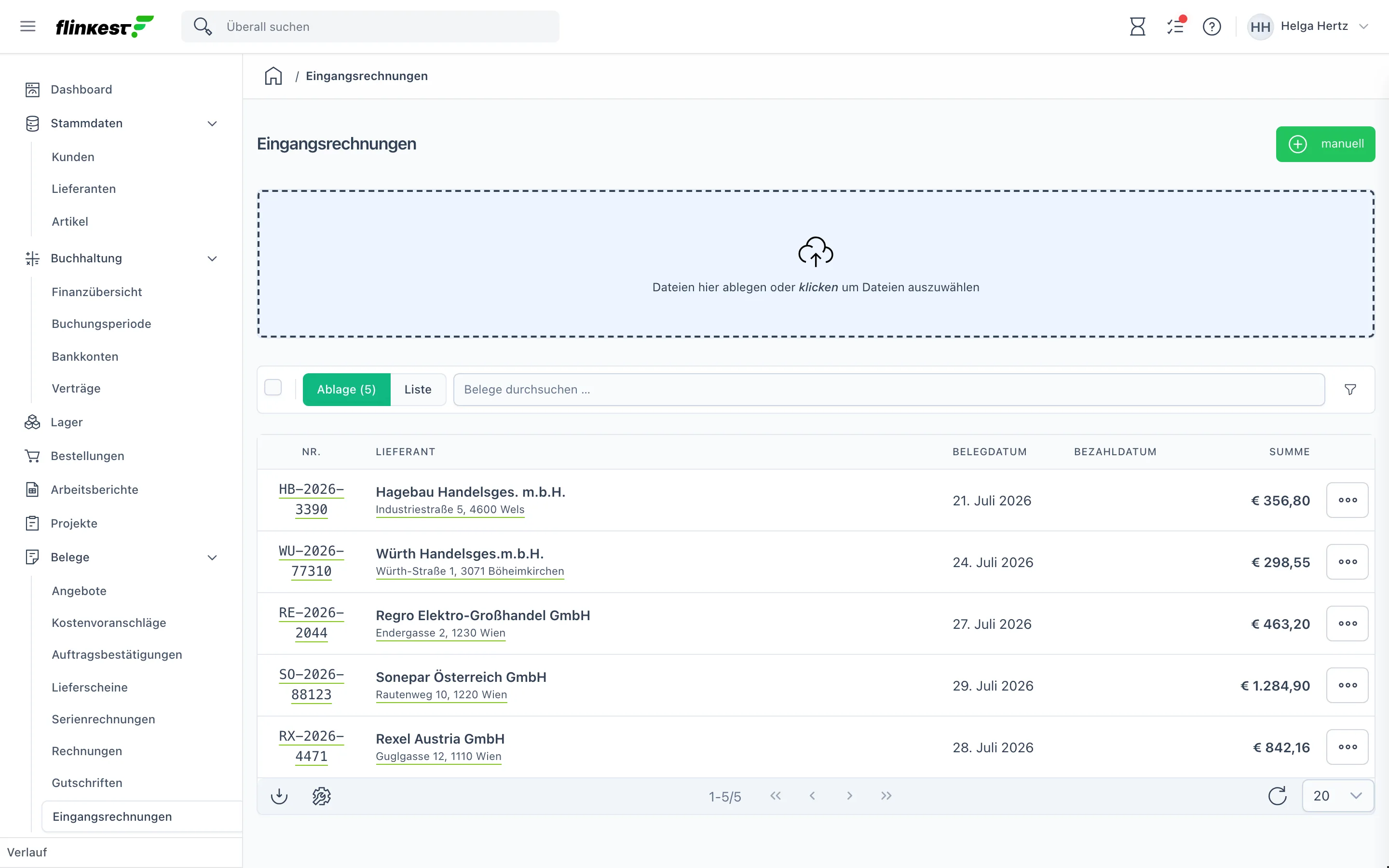Open table settings gear icon

coord(321,796)
